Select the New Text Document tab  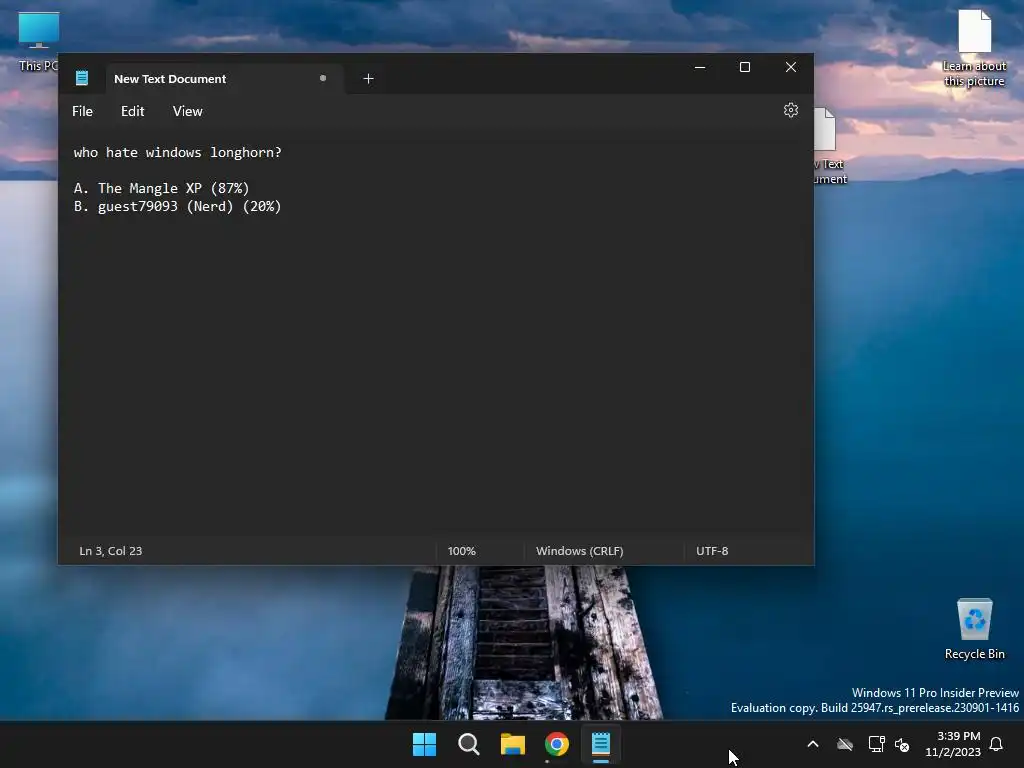[223, 78]
